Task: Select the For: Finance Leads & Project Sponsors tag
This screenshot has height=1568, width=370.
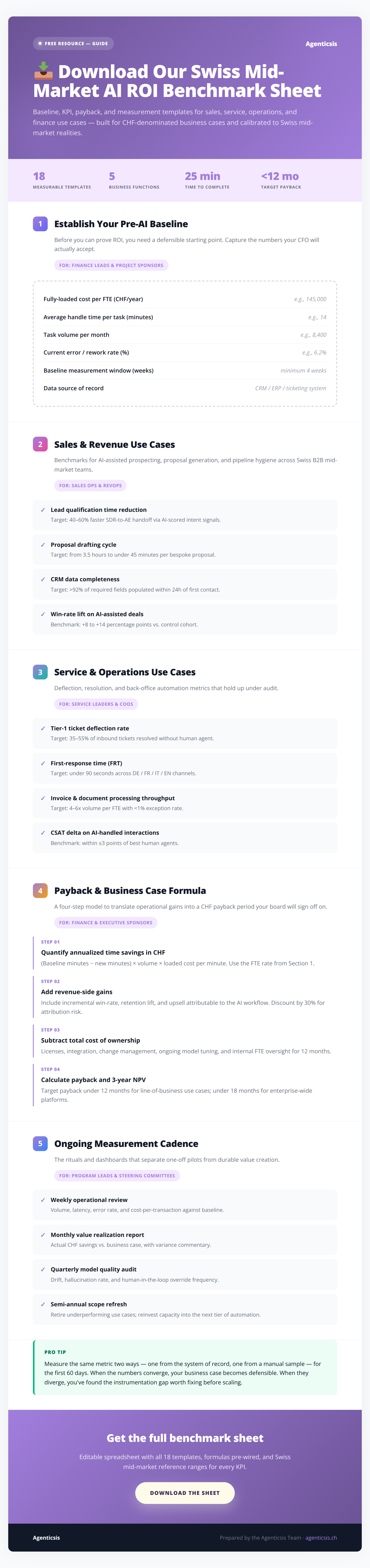Action: (111, 265)
